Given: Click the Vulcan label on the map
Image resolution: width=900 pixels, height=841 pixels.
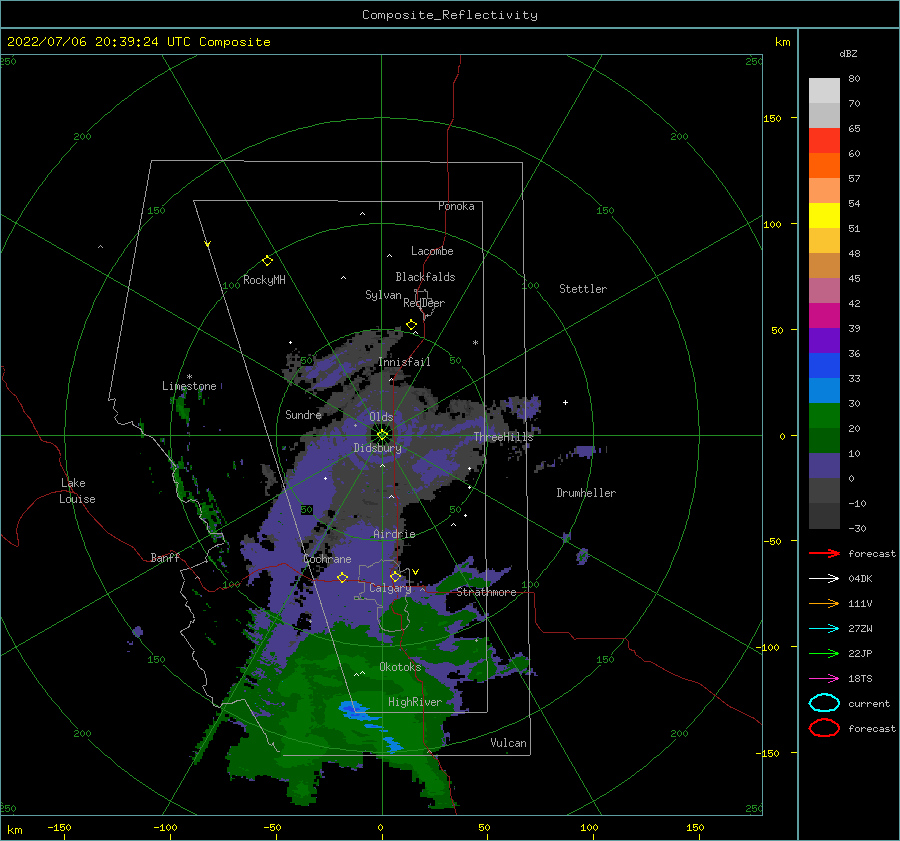Looking at the screenshot, I should [x=509, y=743].
